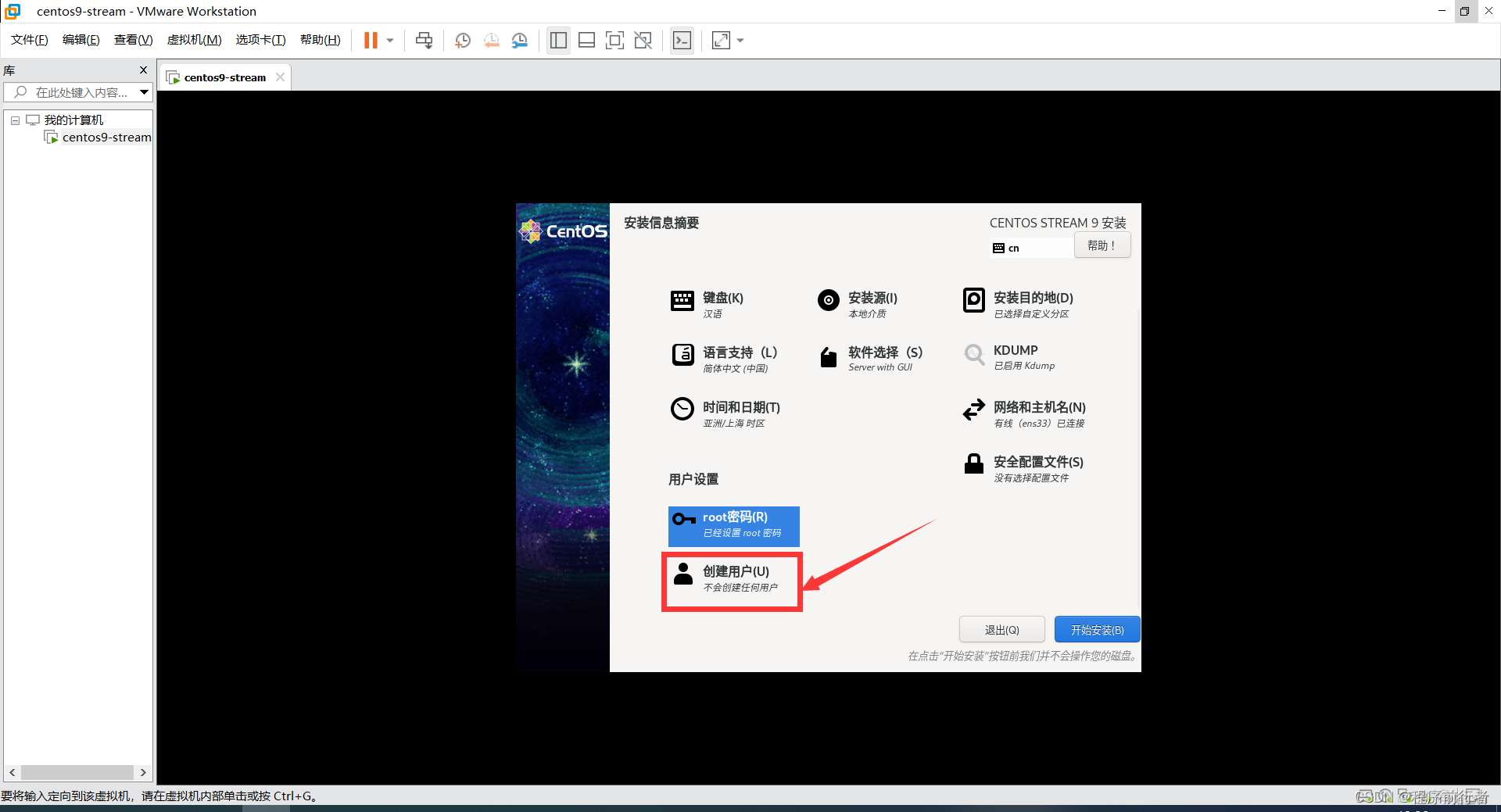
Task: Open the 帮助(H) menu
Action: [320, 40]
